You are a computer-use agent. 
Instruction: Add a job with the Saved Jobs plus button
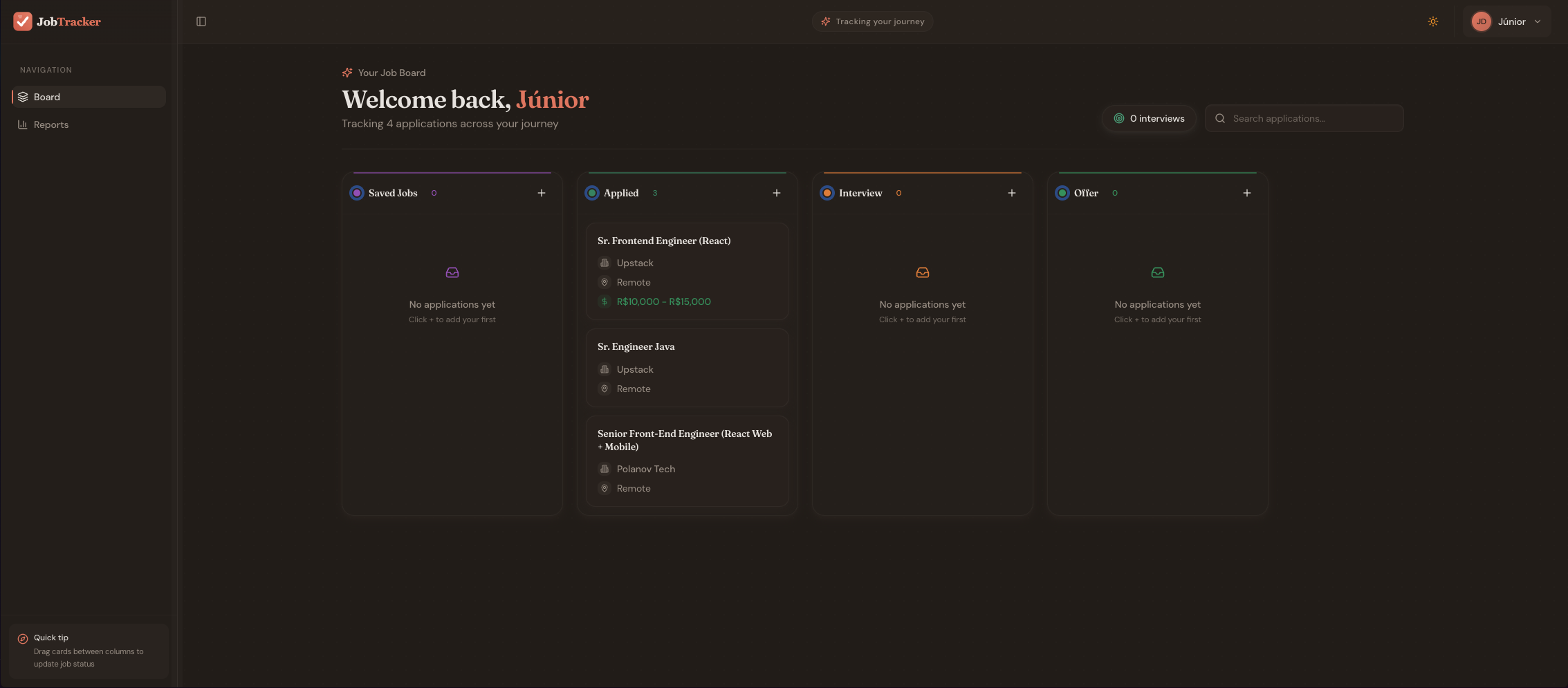tap(541, 193)
